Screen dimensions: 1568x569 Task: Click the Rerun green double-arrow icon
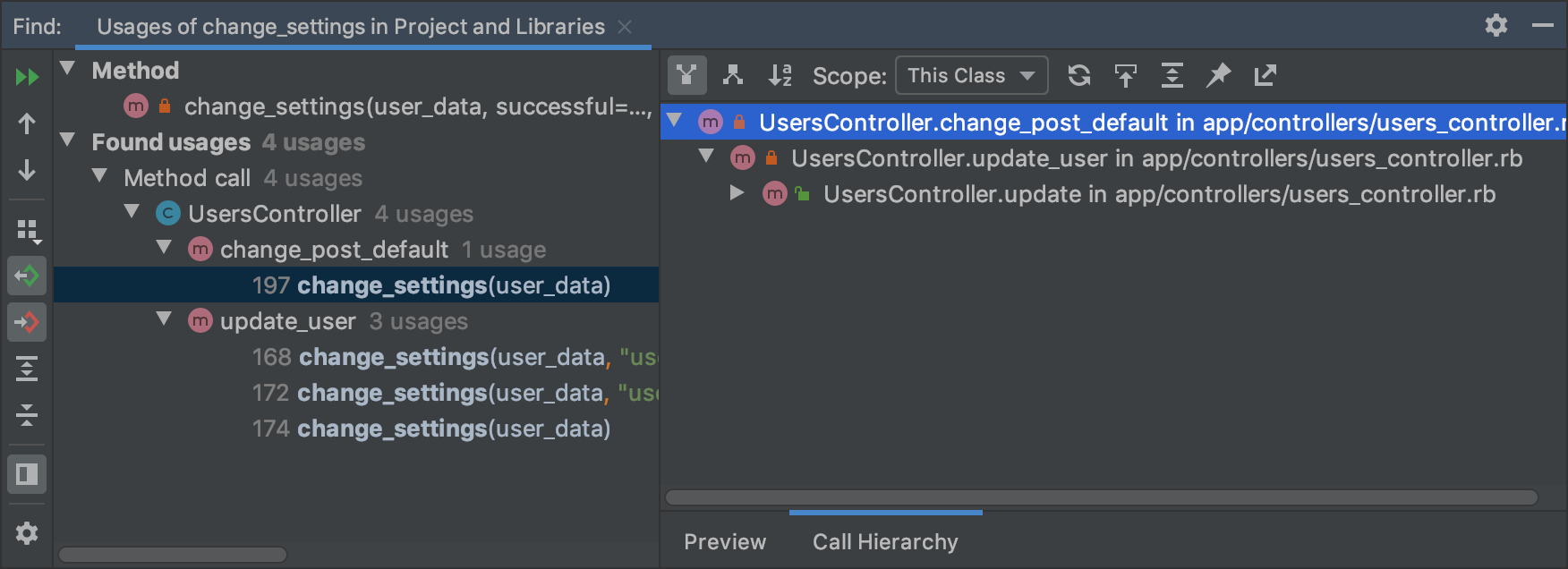pos(27,77)
